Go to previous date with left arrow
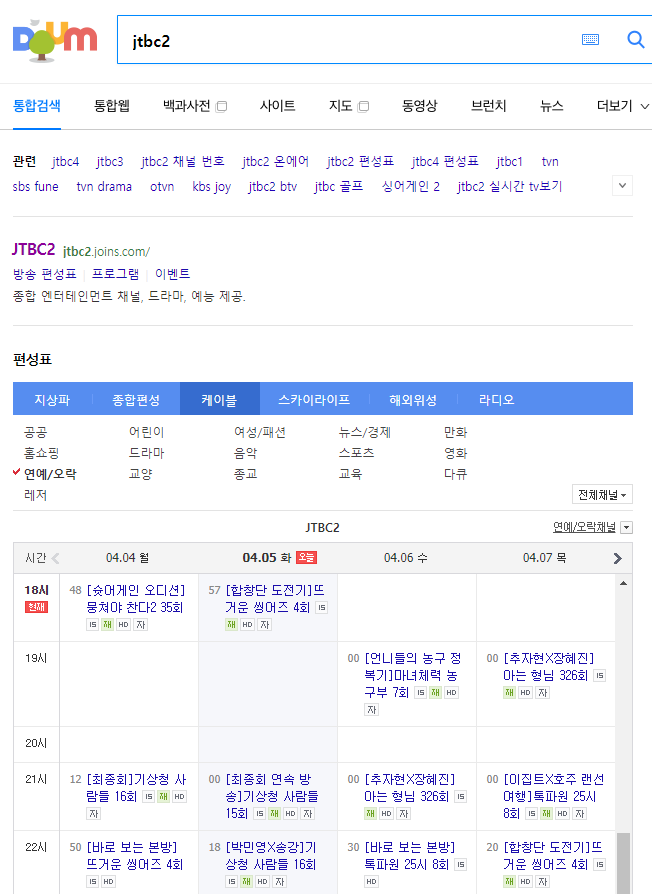 (x=55, y=558)
